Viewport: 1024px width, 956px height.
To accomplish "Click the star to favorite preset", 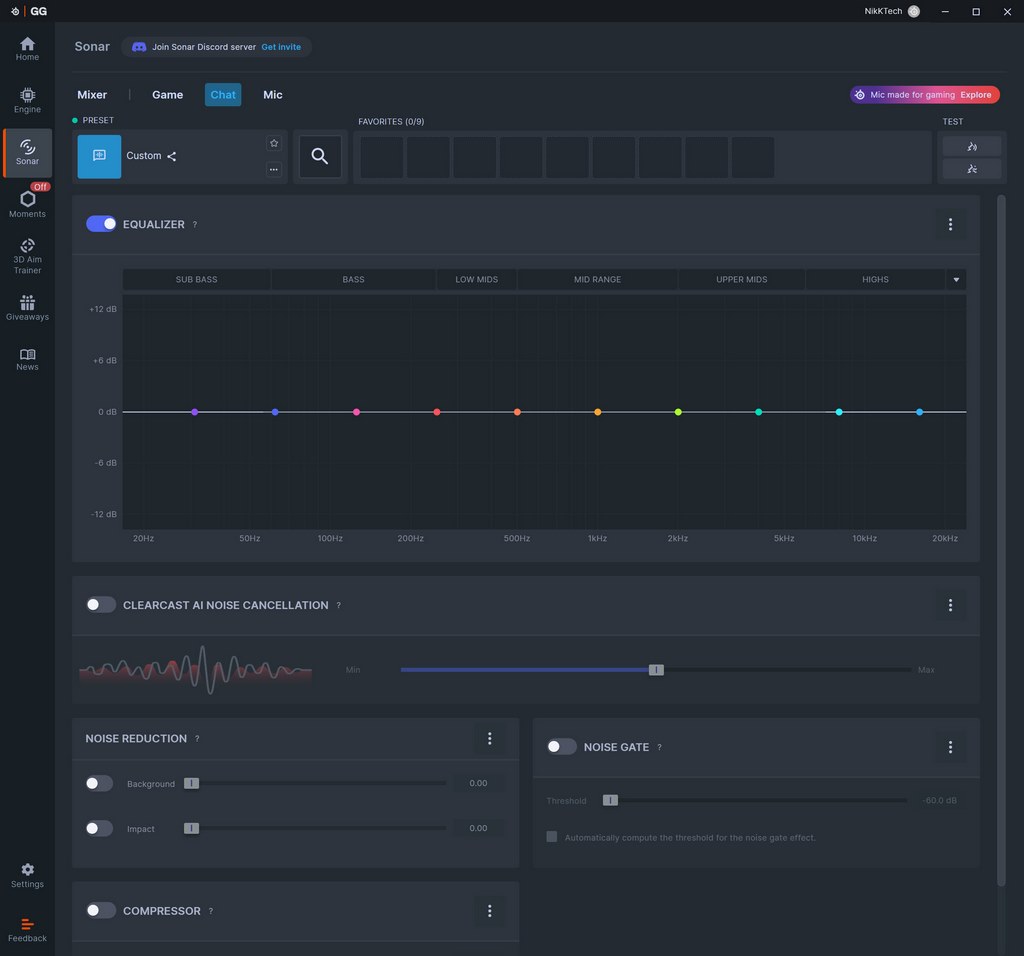I will [x=274, y=143].
